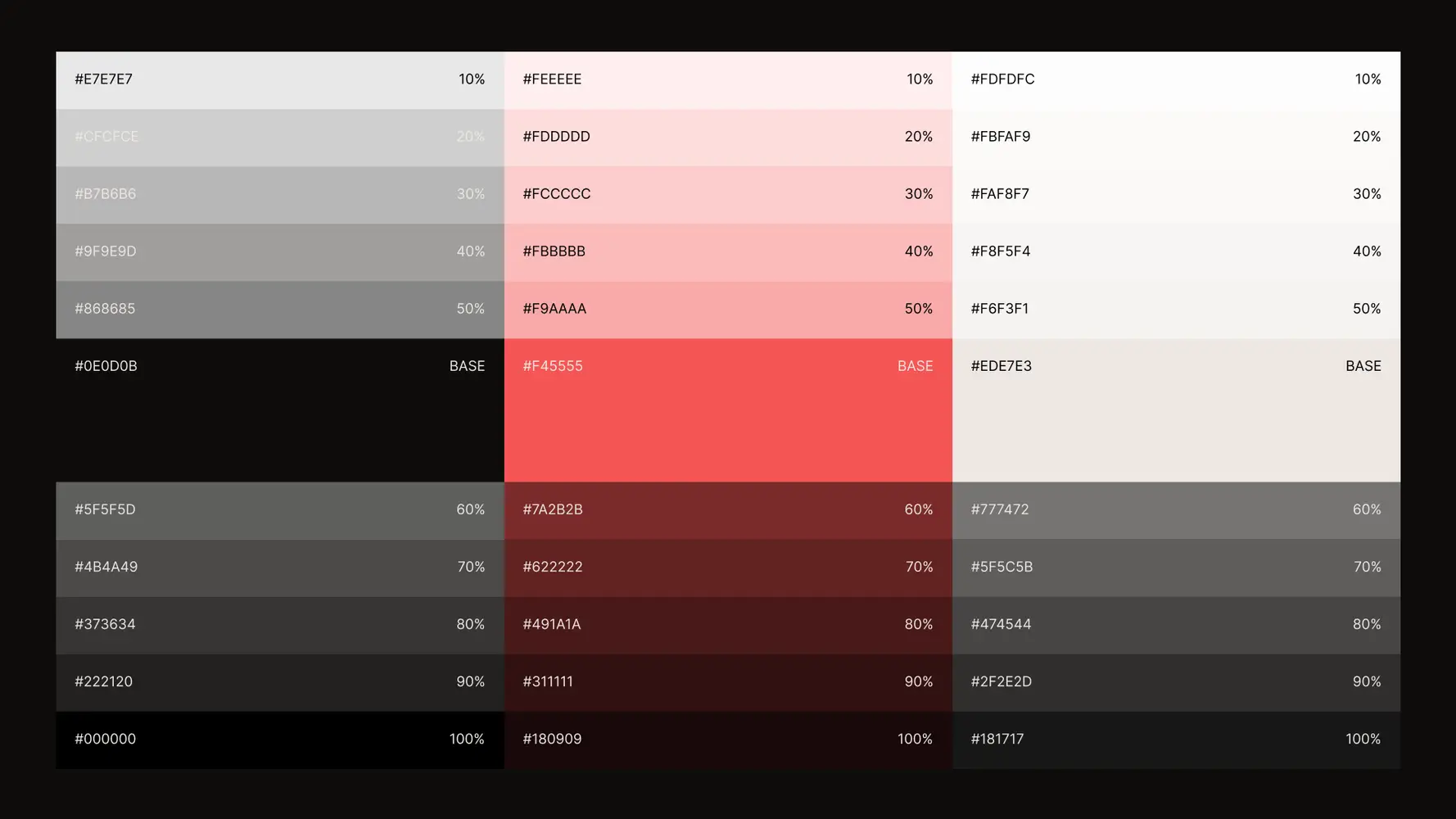Pick the #F8F5F4 40% swatch

coord(1175,252)
